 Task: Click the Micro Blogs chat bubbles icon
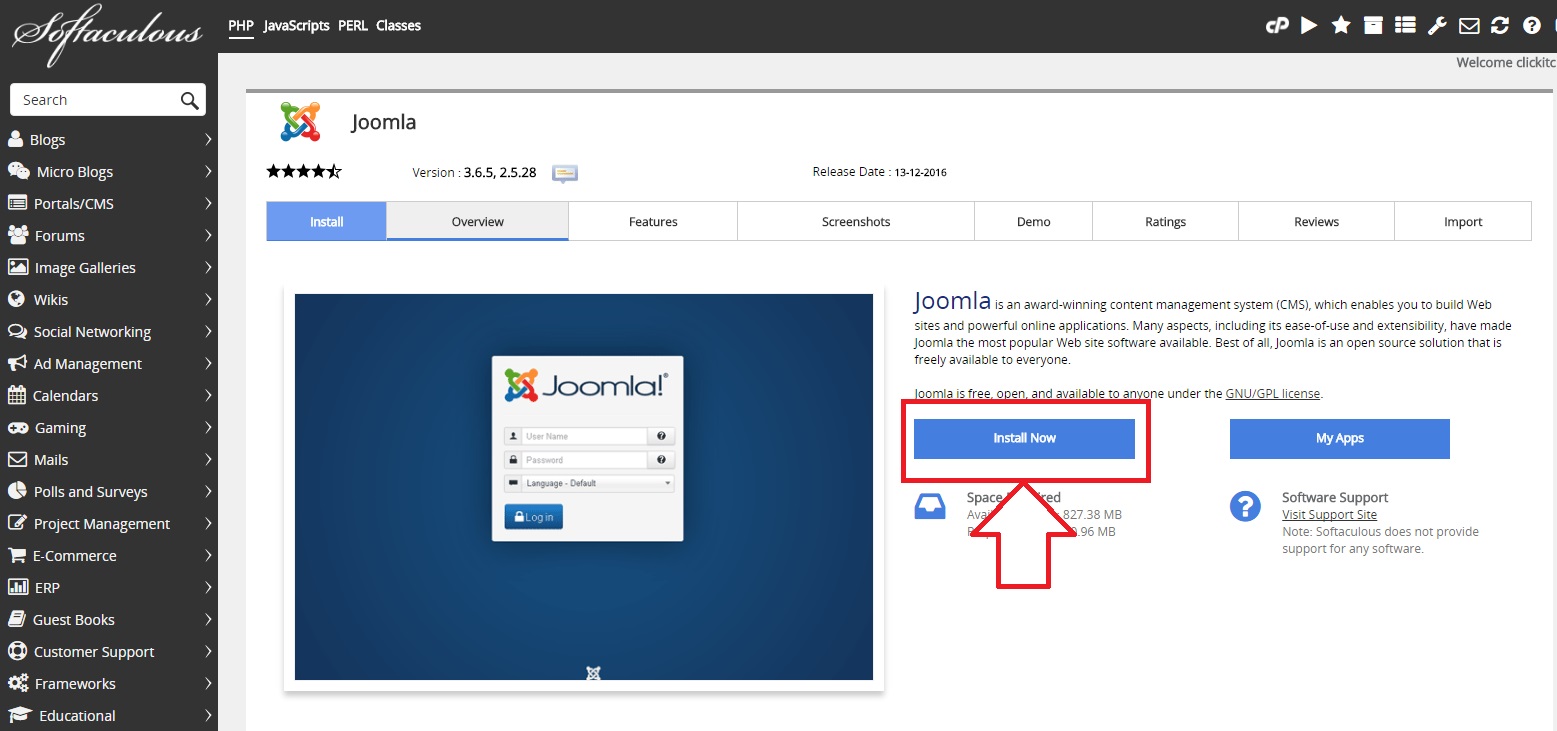18,171
